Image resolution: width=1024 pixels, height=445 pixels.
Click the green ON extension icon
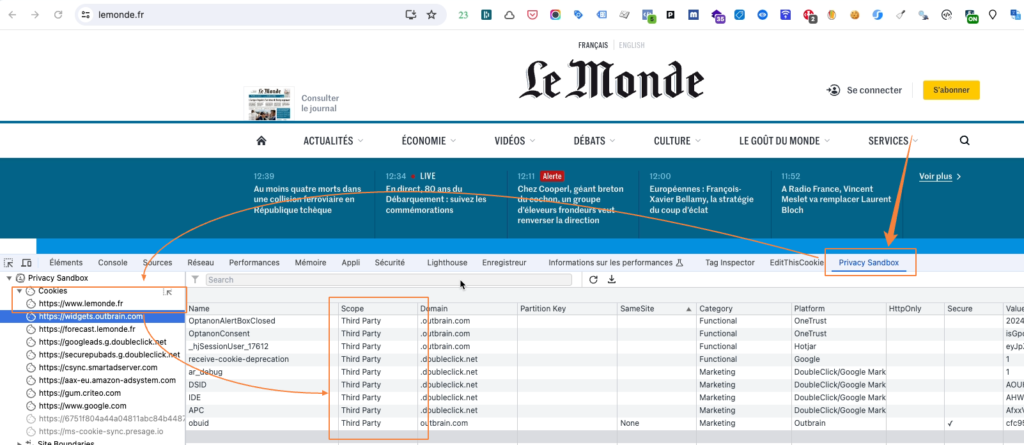coord(971,16)
